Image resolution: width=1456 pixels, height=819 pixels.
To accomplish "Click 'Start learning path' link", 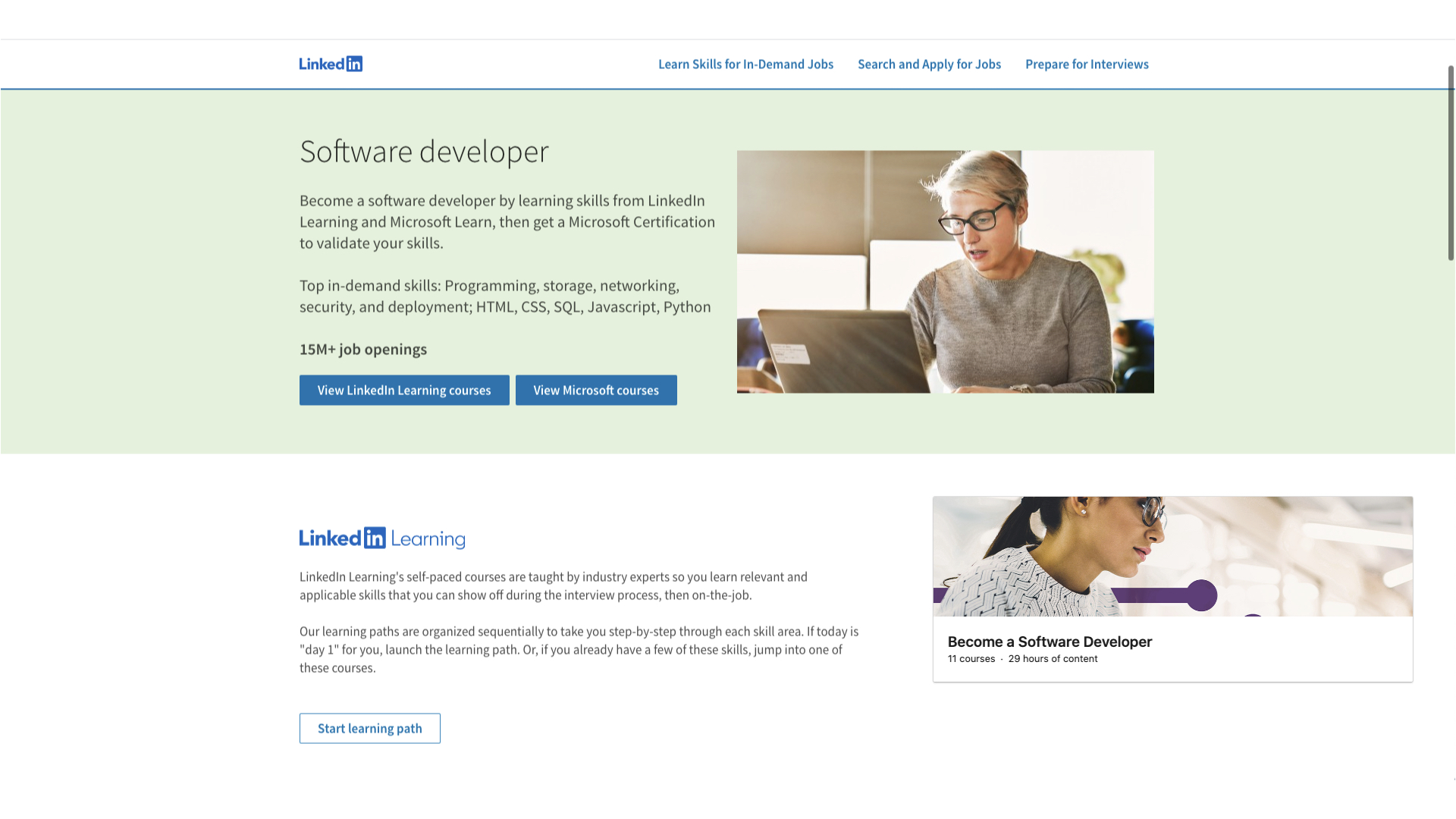I will pyautogui.click(x=370, y=728).
